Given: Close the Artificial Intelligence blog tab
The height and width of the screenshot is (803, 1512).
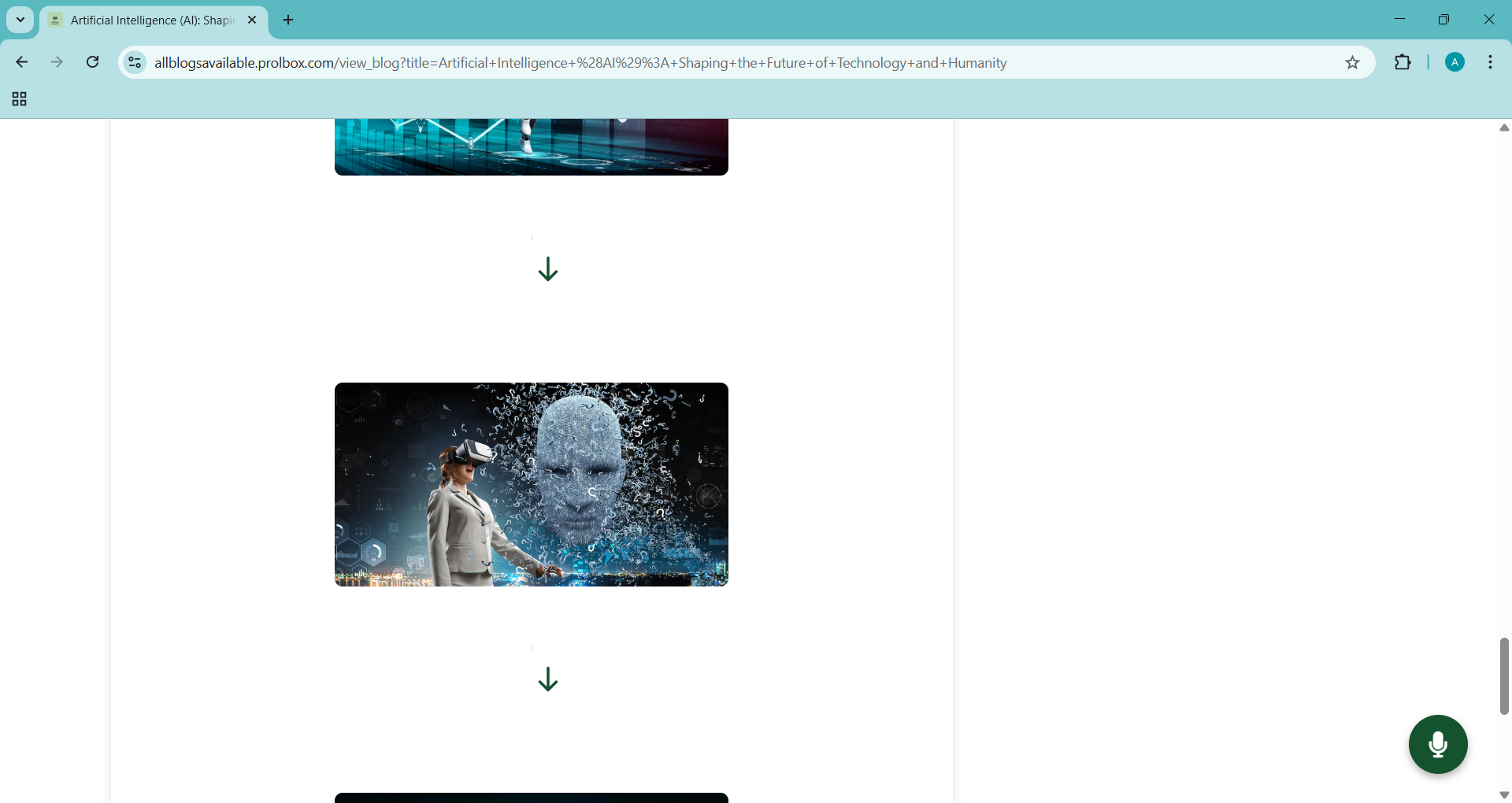Looking at the screenshot, I should tap(252, 20).
